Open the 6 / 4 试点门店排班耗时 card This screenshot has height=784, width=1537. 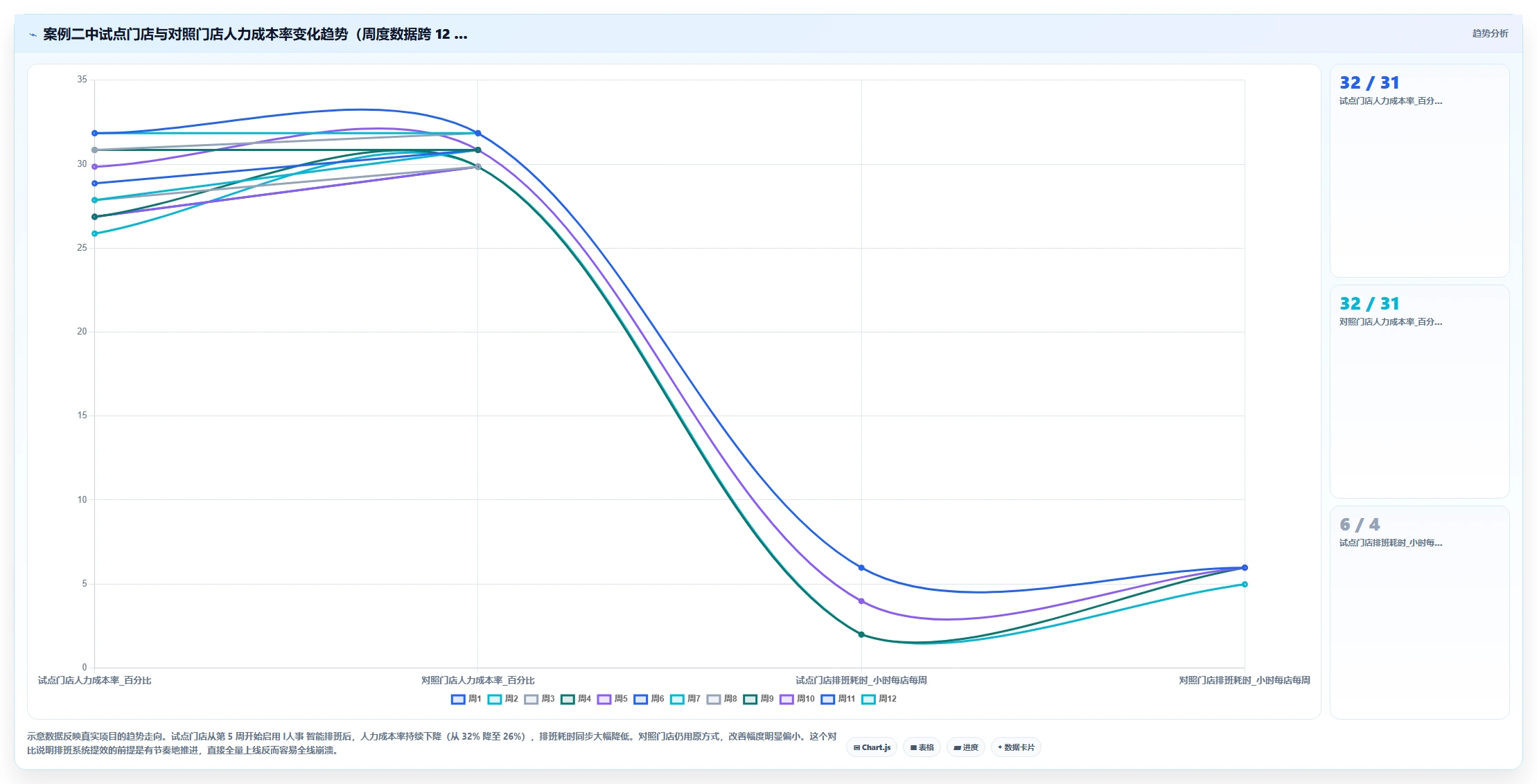[1419, 612]
